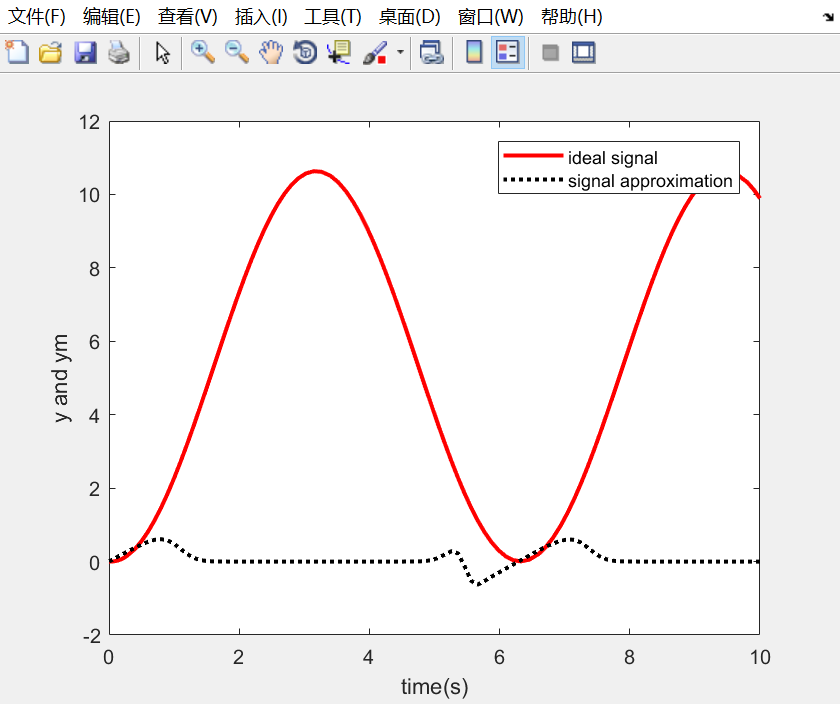Viewport: 840px width, 704px height.
Task: Activate the Pan tool
Action: (270, 52)
